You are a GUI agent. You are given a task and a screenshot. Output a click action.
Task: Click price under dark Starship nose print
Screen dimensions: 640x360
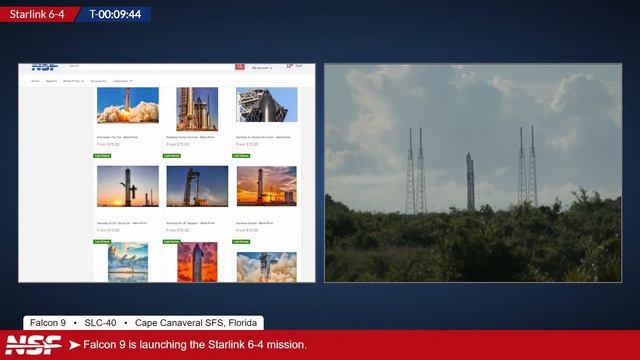[x=247, y=144]
